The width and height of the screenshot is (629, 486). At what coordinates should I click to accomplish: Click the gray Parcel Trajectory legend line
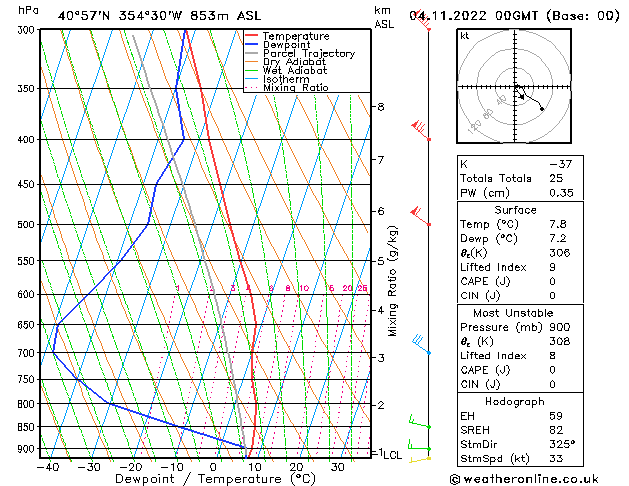click(x=251, y=53)
